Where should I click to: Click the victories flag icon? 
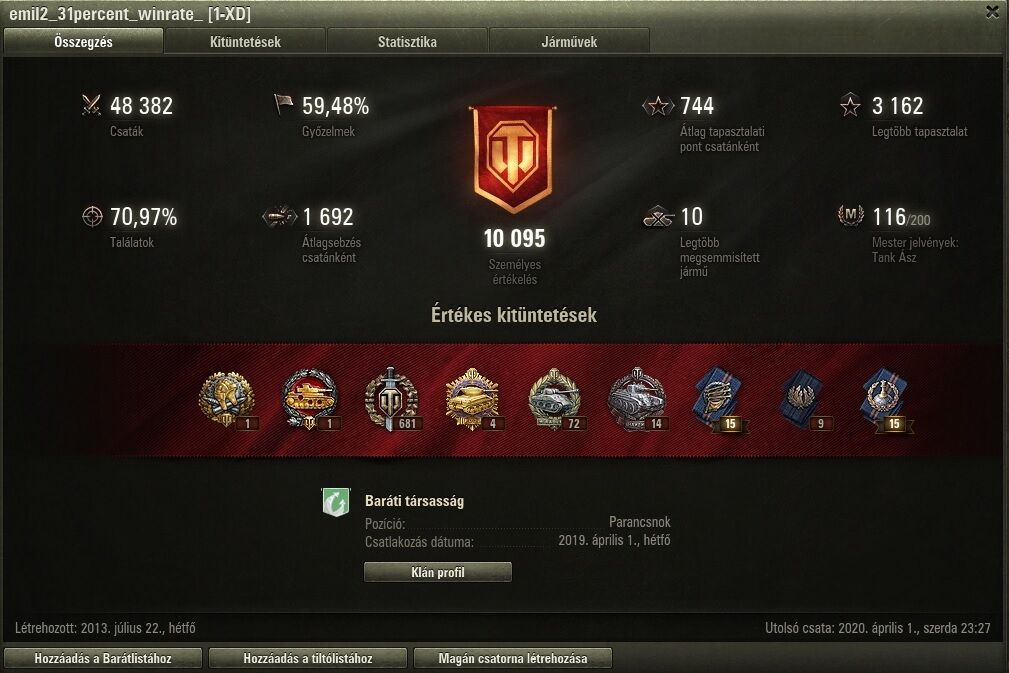tap(283, 105)
